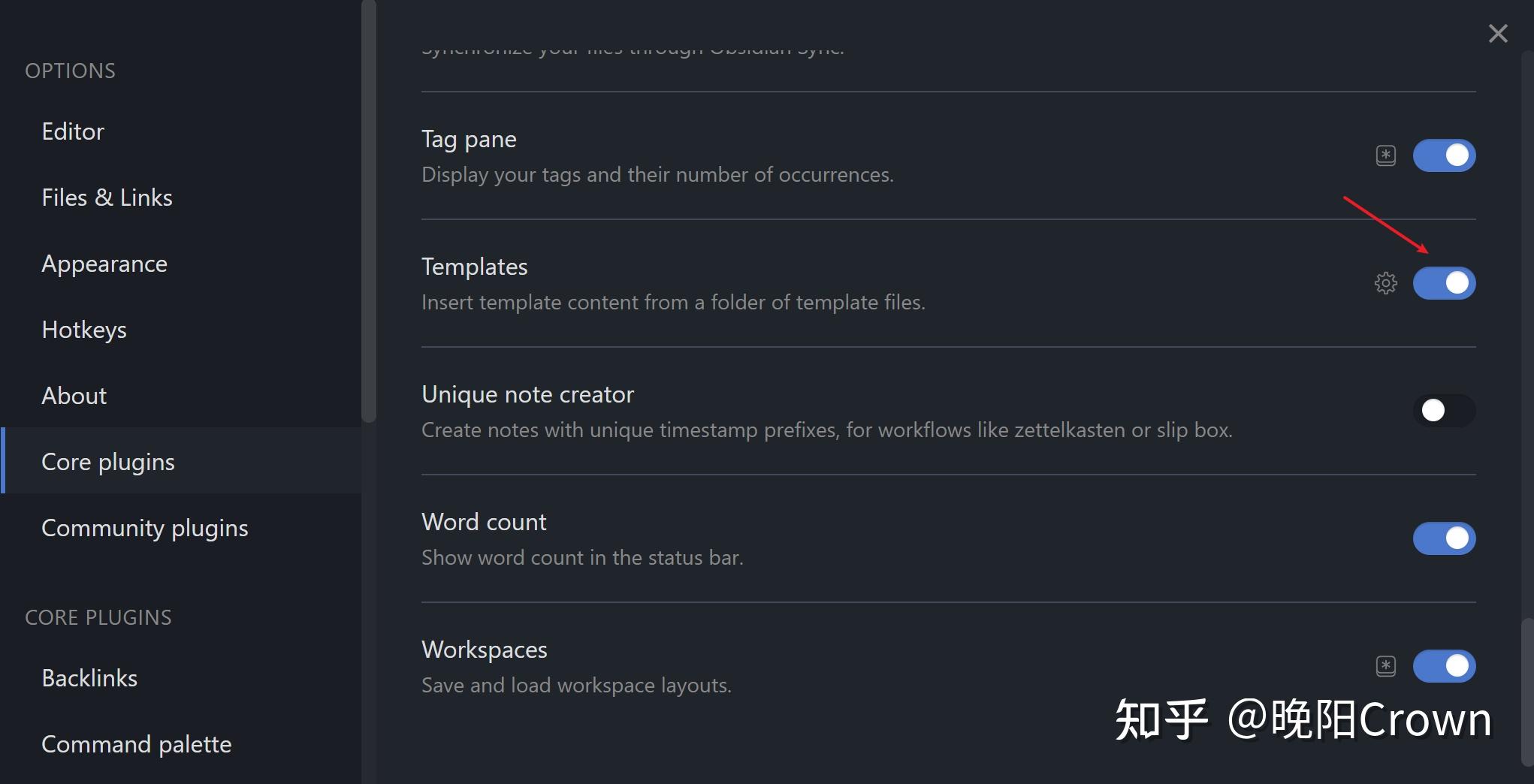
Task: Turn off the Templates toggle
Action: coord(1444,283)
